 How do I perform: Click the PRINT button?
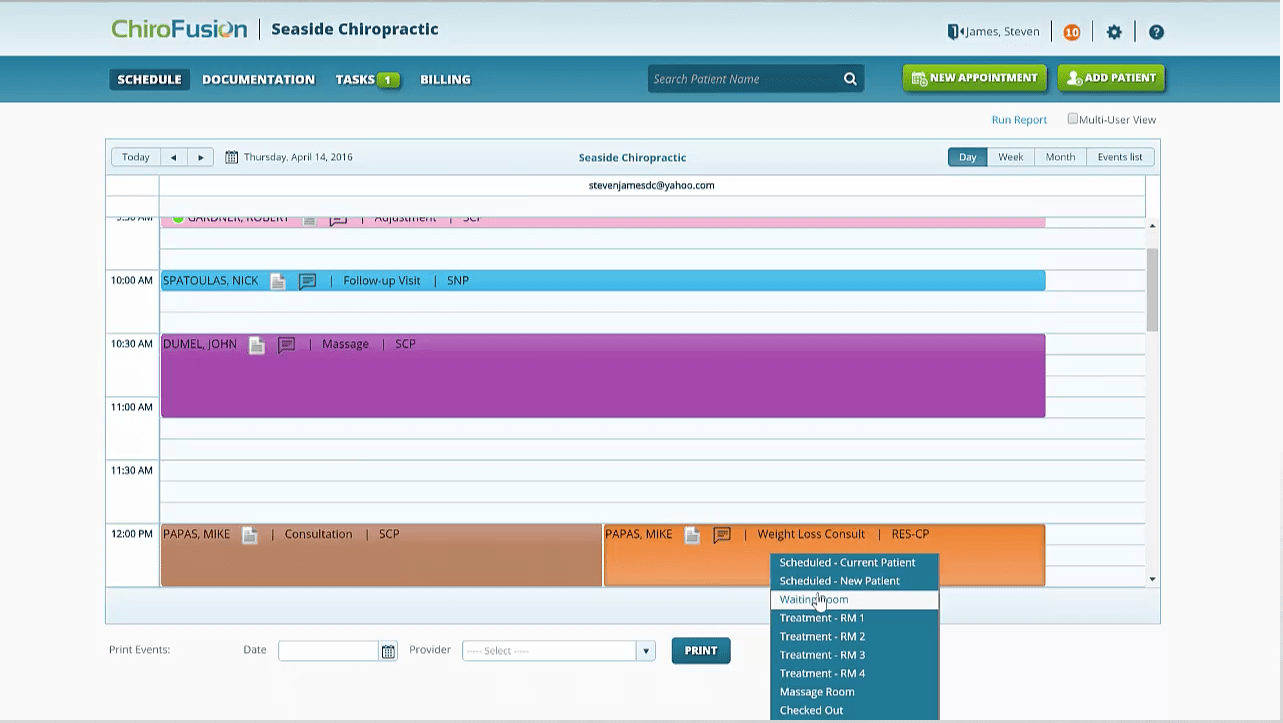pos(701,651)
